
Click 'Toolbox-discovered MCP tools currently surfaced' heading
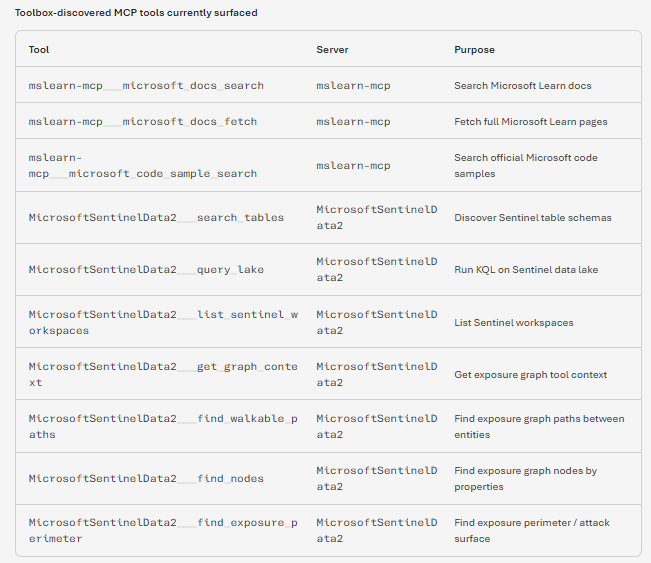point(136,13)
